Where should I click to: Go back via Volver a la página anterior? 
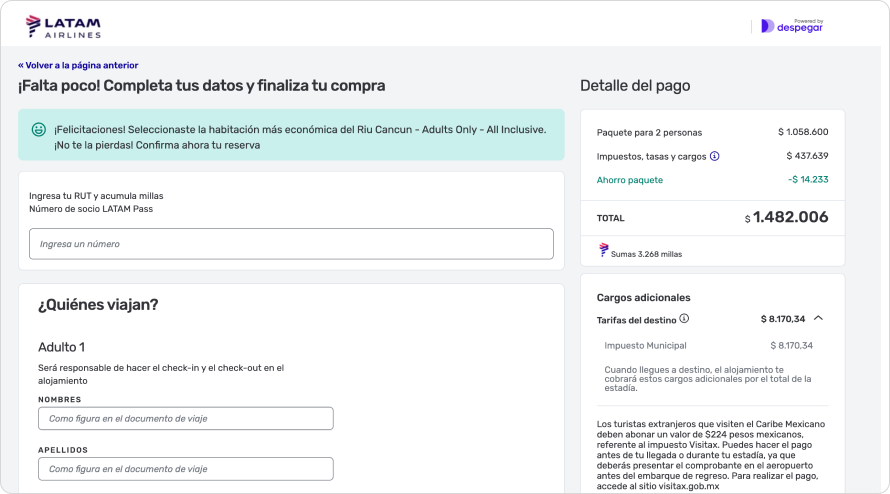point(78,65)
